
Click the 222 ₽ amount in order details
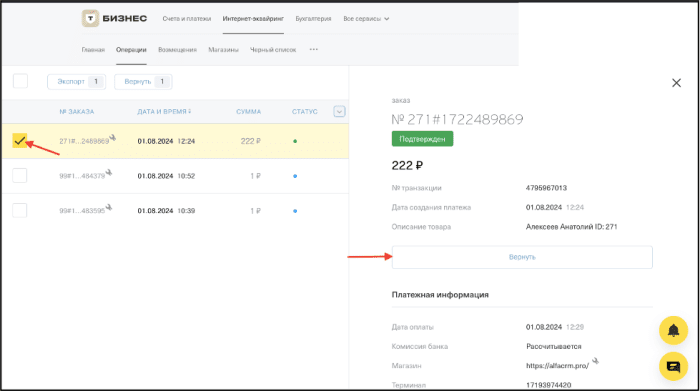pyautogui.click(x=407, y=166)
